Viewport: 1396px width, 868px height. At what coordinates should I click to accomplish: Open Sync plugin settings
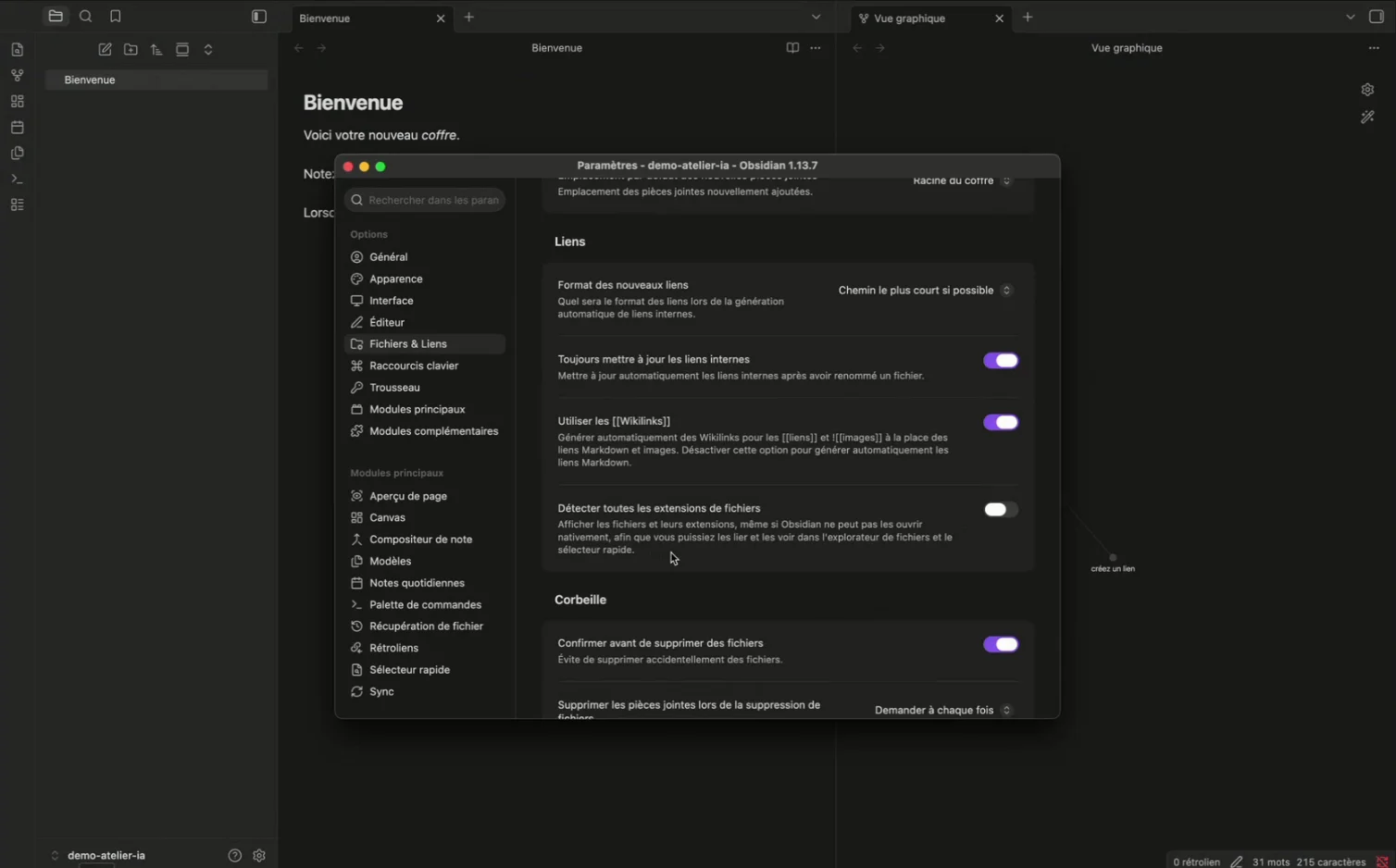click(425, 691)
